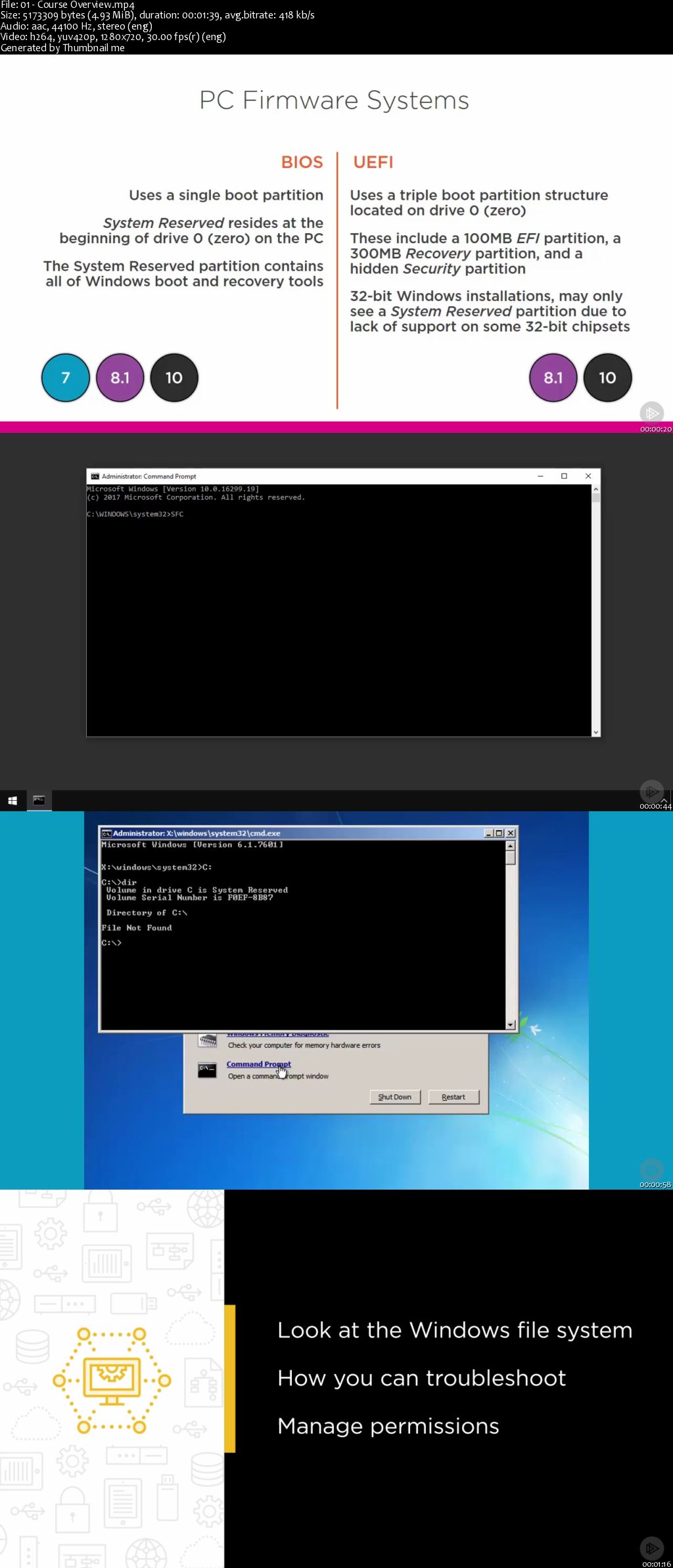Click 'Generated by Thumbnail me' header line
The image size is (673, 1568).
pyautogui.click(x=62, y=48)
